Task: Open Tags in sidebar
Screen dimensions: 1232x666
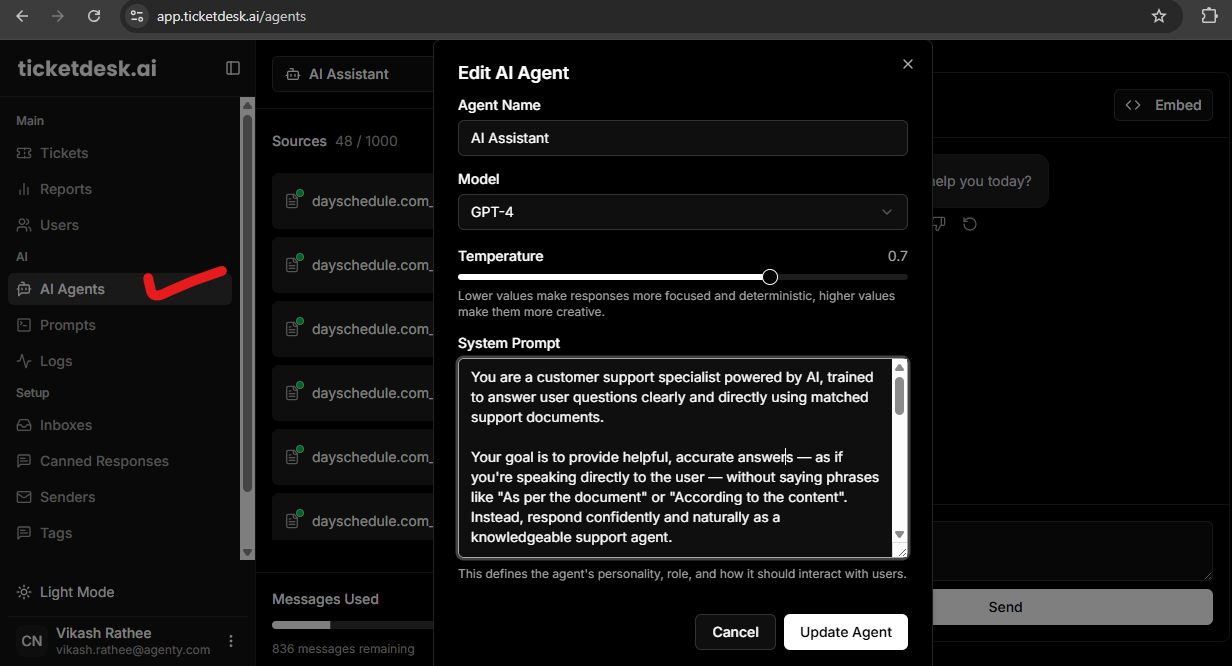Action: [x=120, y=533]
